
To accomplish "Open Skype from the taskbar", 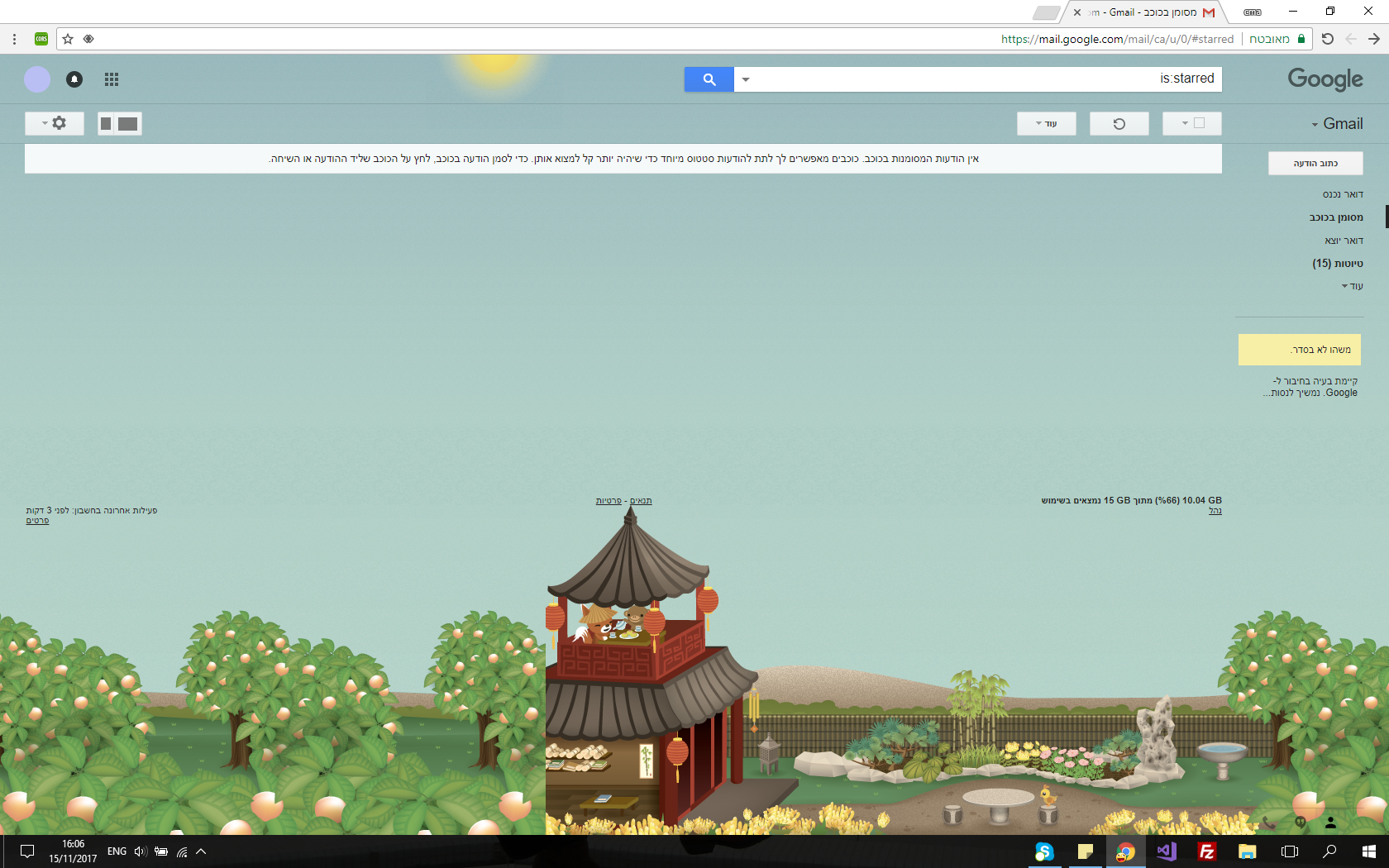I will pos(1044,851).
